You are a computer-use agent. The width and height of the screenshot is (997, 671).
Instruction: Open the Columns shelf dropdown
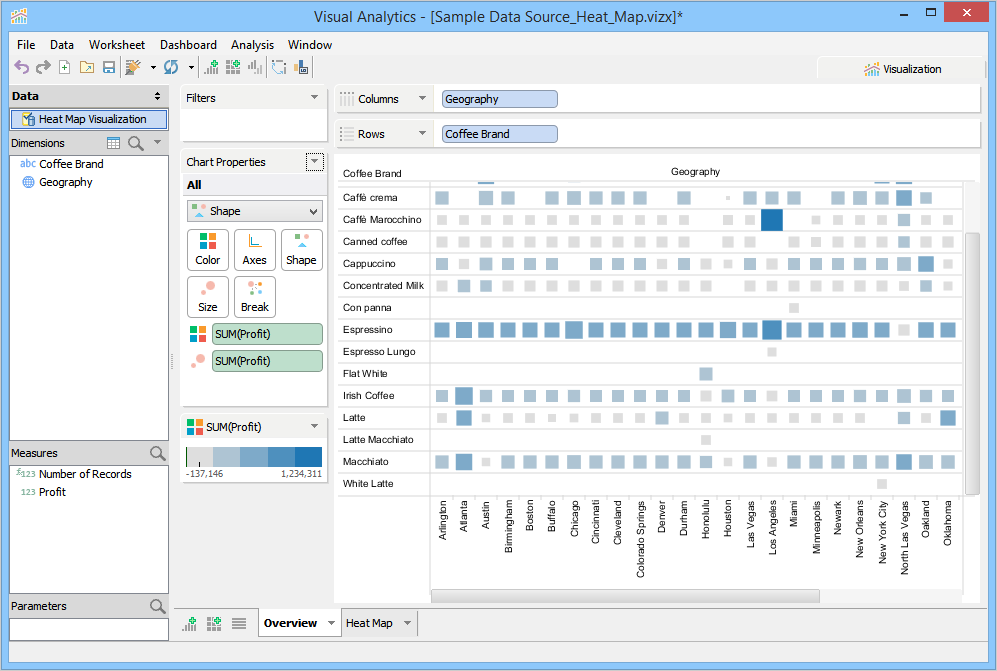tap(422, 98)
